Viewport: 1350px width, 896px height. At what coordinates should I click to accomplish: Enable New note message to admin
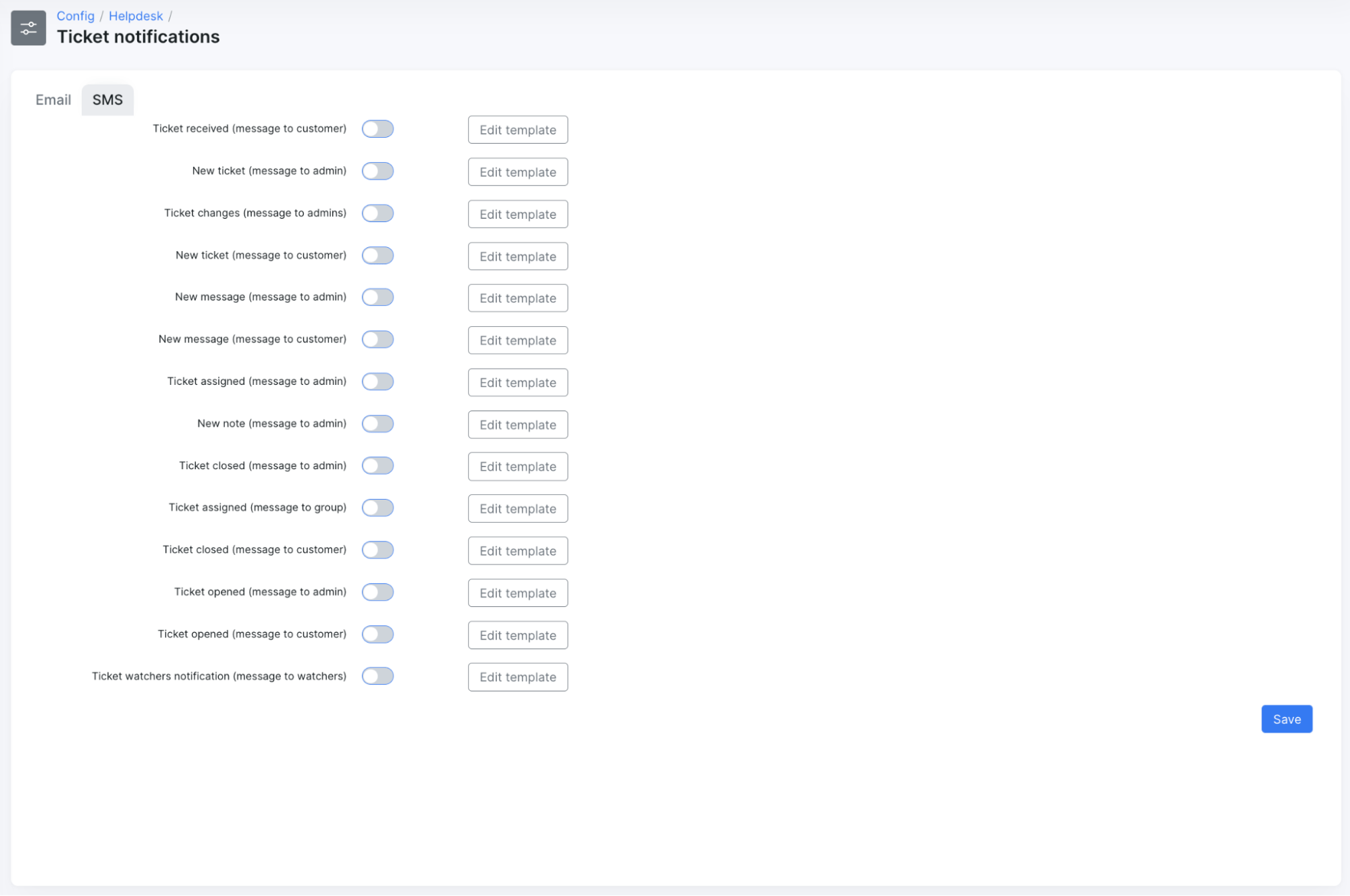click(378, 423)
